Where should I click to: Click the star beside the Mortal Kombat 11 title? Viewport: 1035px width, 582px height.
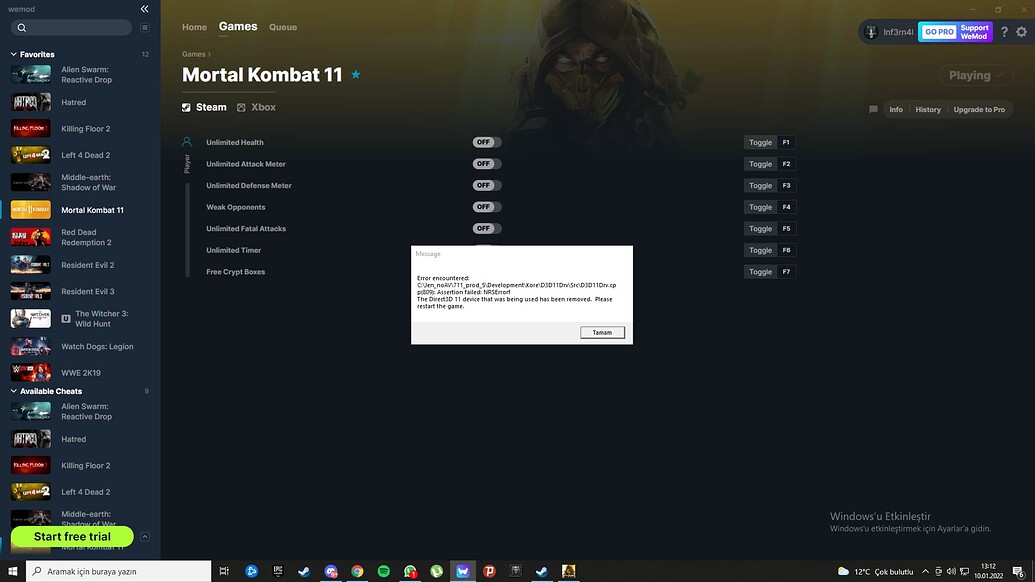355,74
